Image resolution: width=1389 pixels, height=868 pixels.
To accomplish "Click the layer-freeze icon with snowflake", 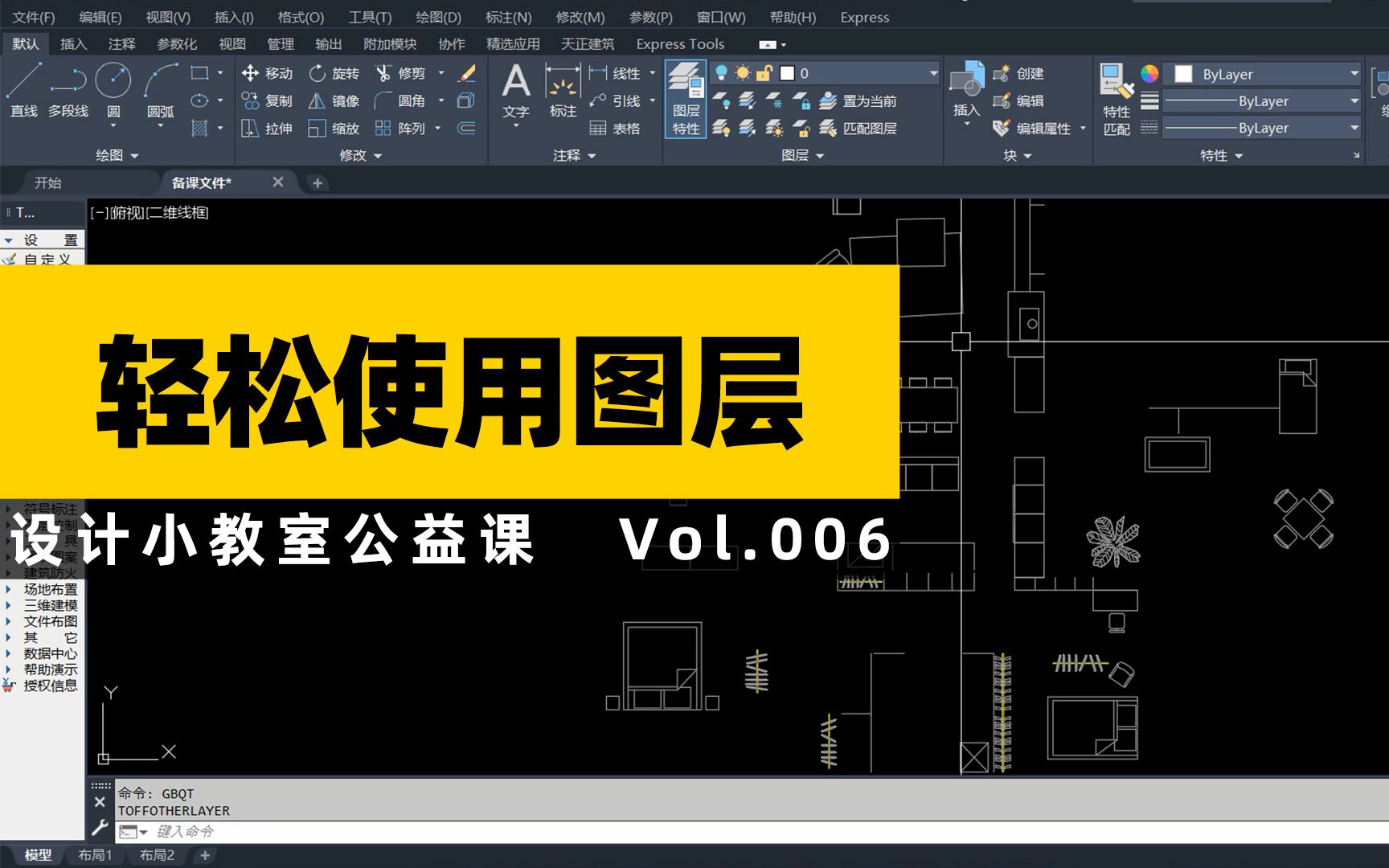I will [x=774, y=100].
